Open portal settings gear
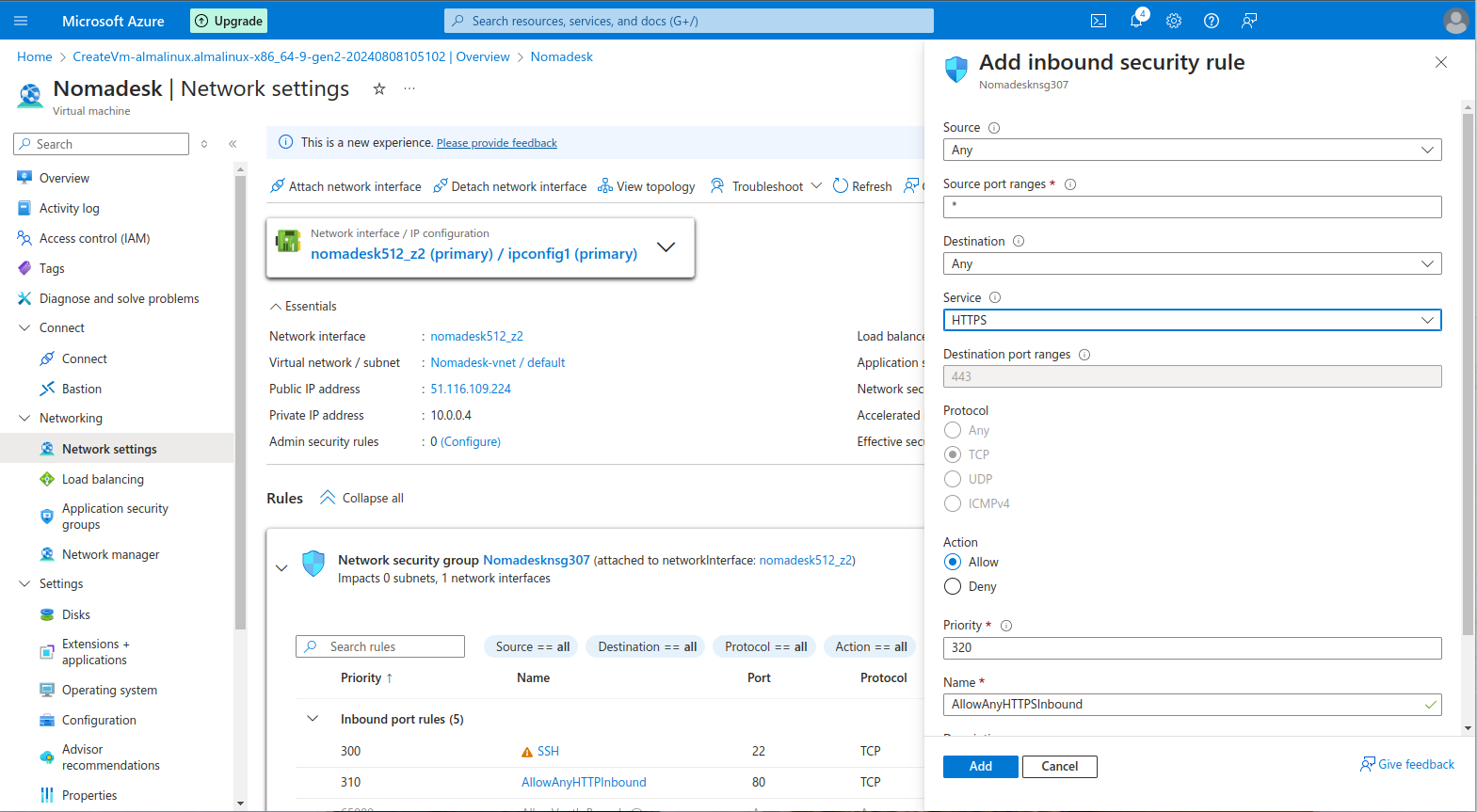The width and height of the screenshot is (1477, 812). (x=1174, y=21)
